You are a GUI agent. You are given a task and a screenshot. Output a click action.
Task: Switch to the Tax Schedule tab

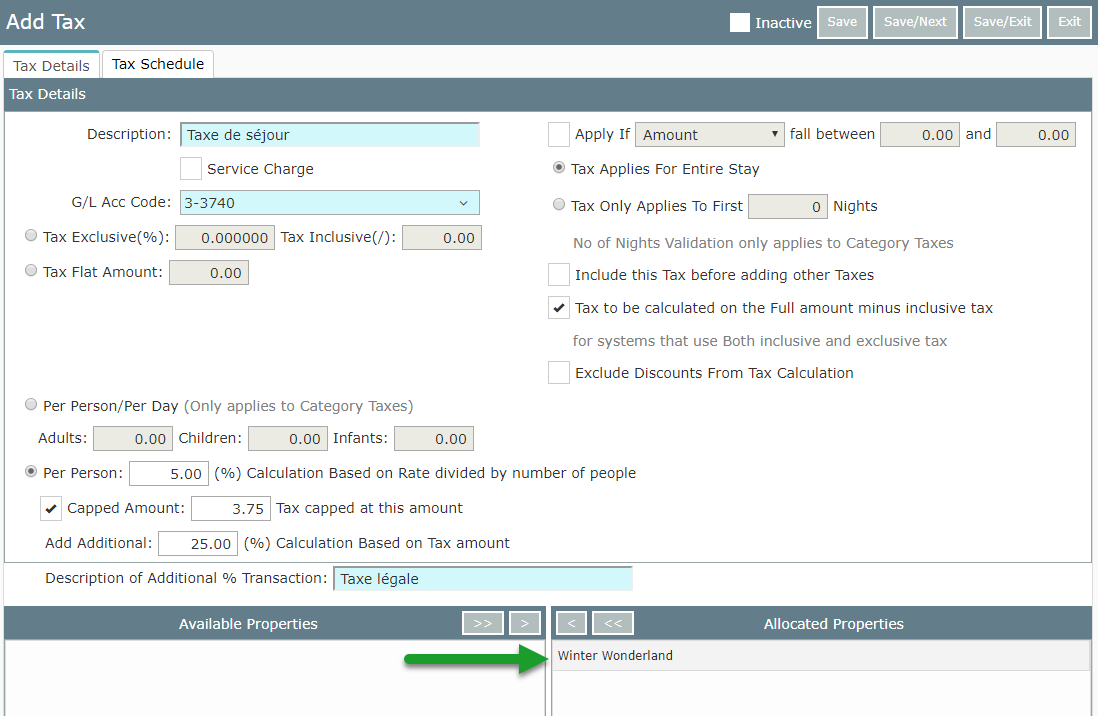(x=158, y=64)
